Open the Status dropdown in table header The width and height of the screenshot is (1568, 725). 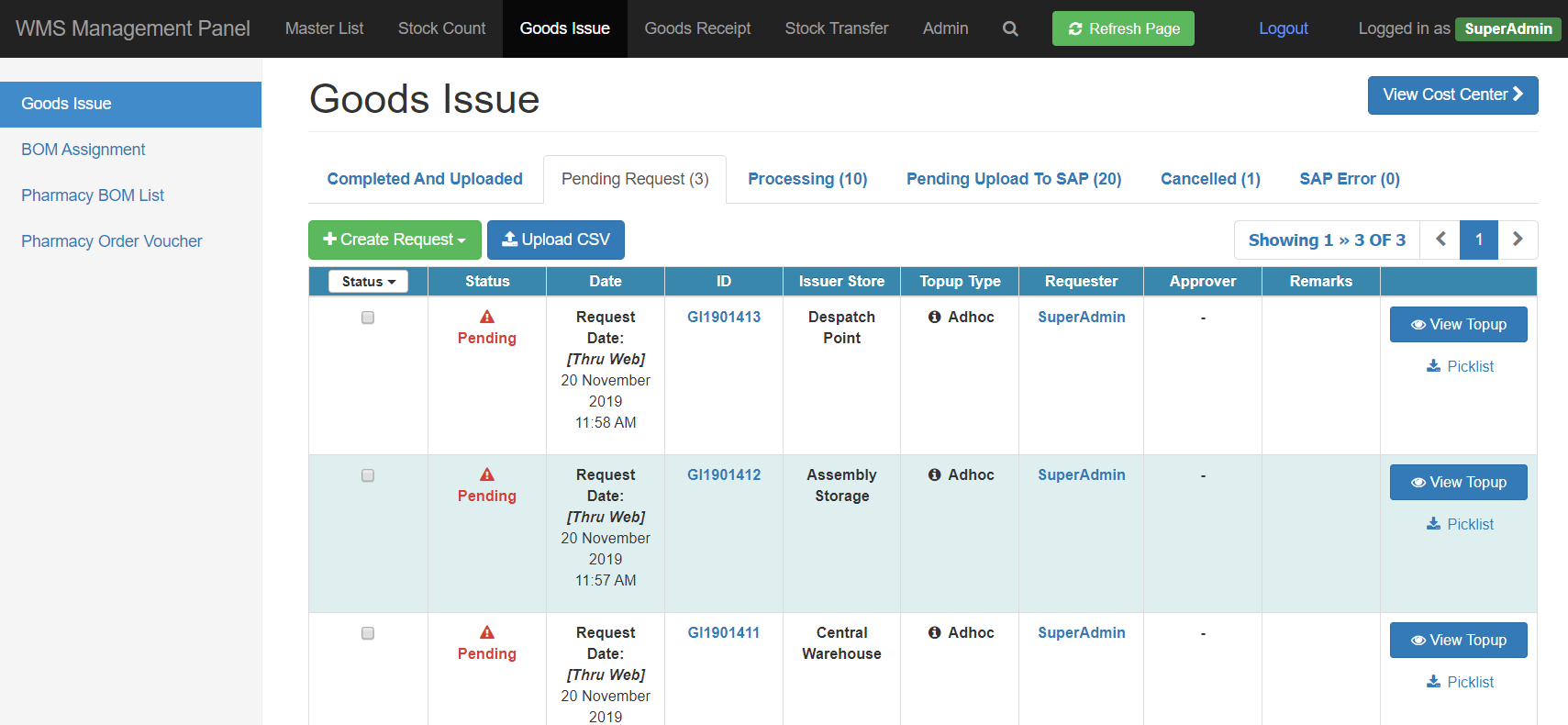click(368, 282)
